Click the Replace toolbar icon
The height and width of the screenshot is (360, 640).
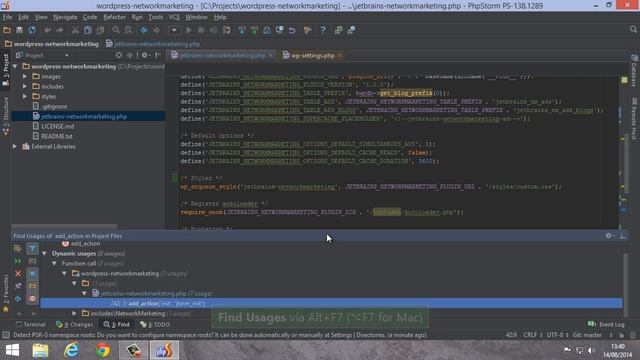pyautogui.click(x=128, y=30)
